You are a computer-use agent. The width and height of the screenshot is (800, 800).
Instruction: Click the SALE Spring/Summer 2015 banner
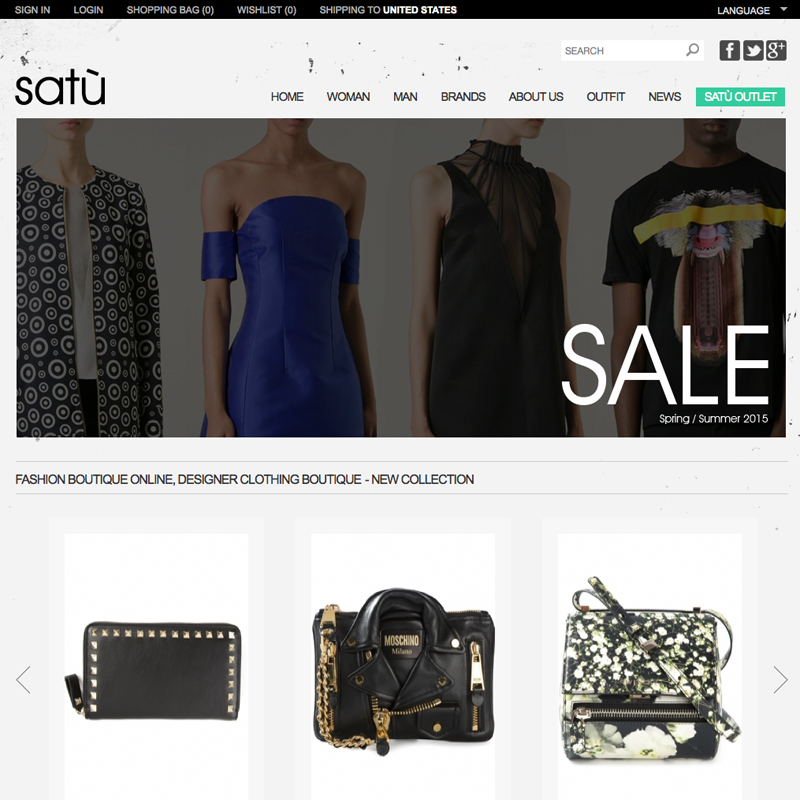401,278
